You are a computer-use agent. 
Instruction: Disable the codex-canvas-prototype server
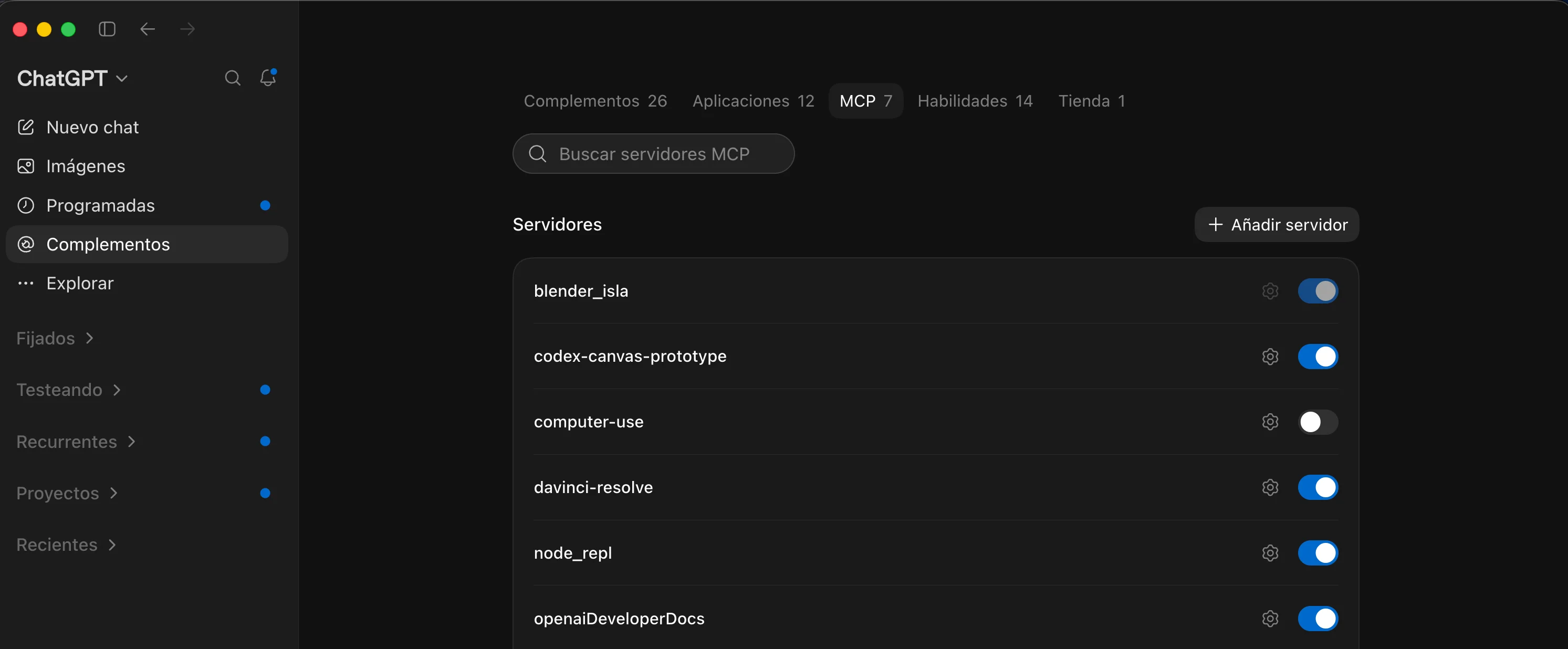pyautogui.click(x=1318, y=356)
